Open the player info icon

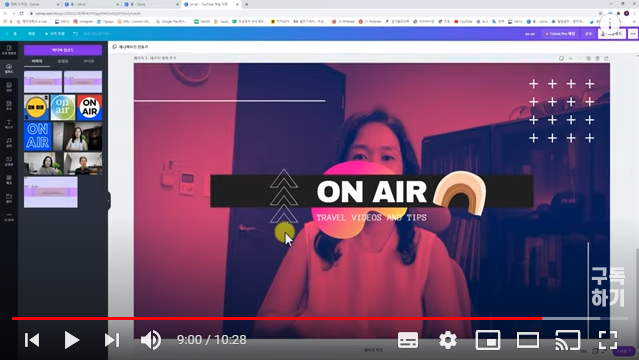(610, 23)
